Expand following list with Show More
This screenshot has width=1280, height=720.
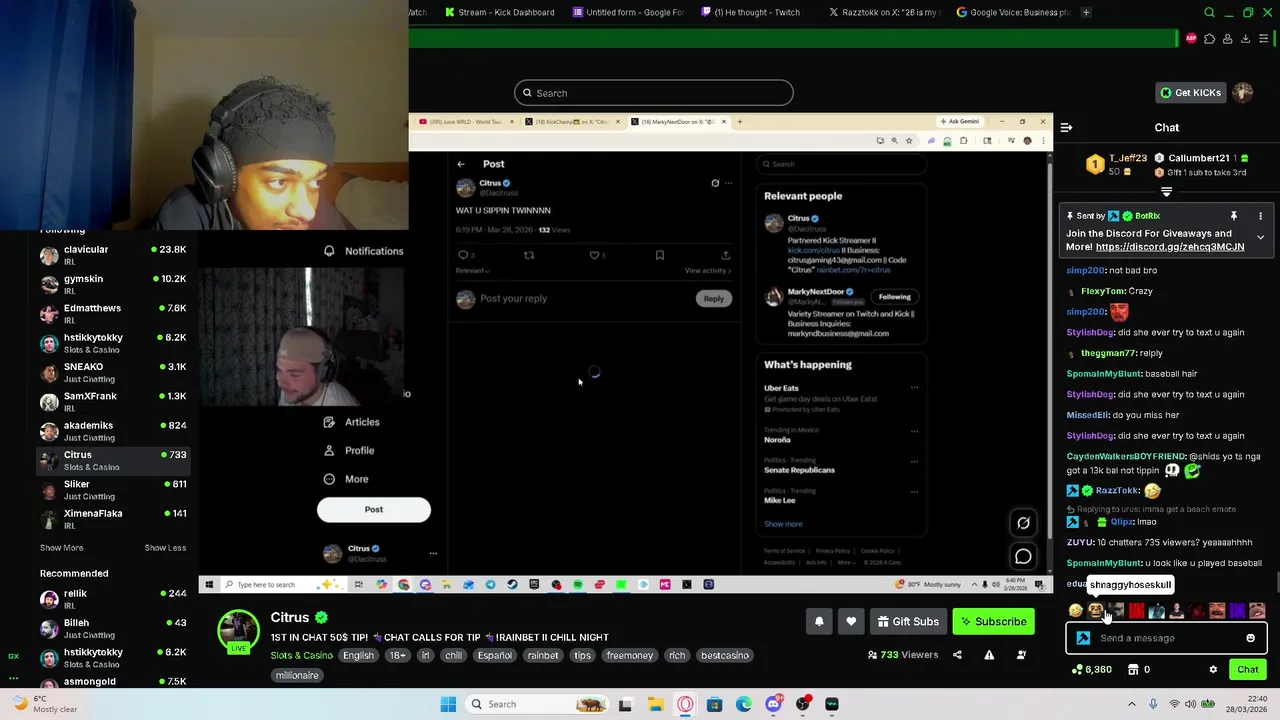[61, 548]
